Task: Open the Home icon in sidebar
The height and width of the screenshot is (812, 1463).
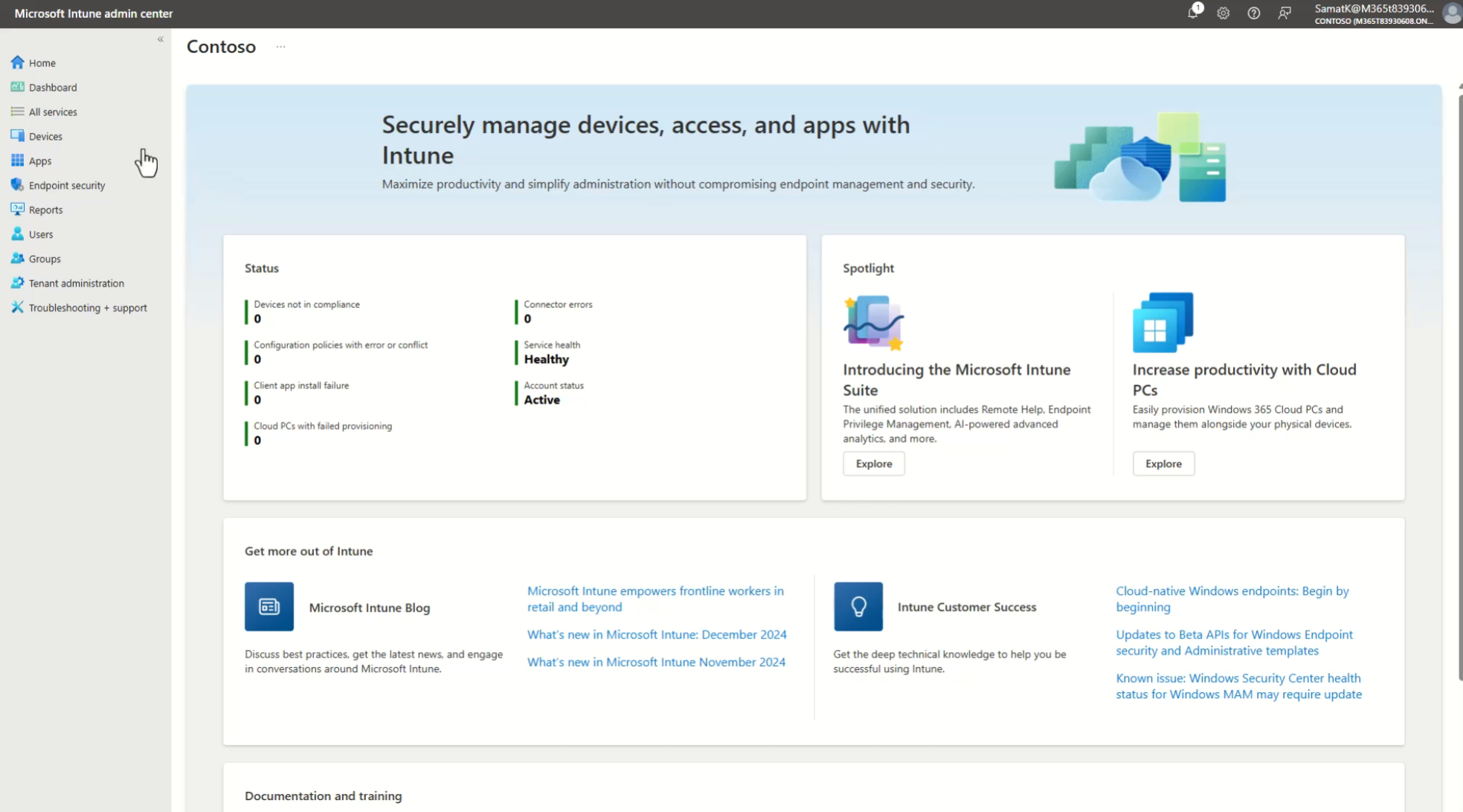Action: tap(17, 62)
